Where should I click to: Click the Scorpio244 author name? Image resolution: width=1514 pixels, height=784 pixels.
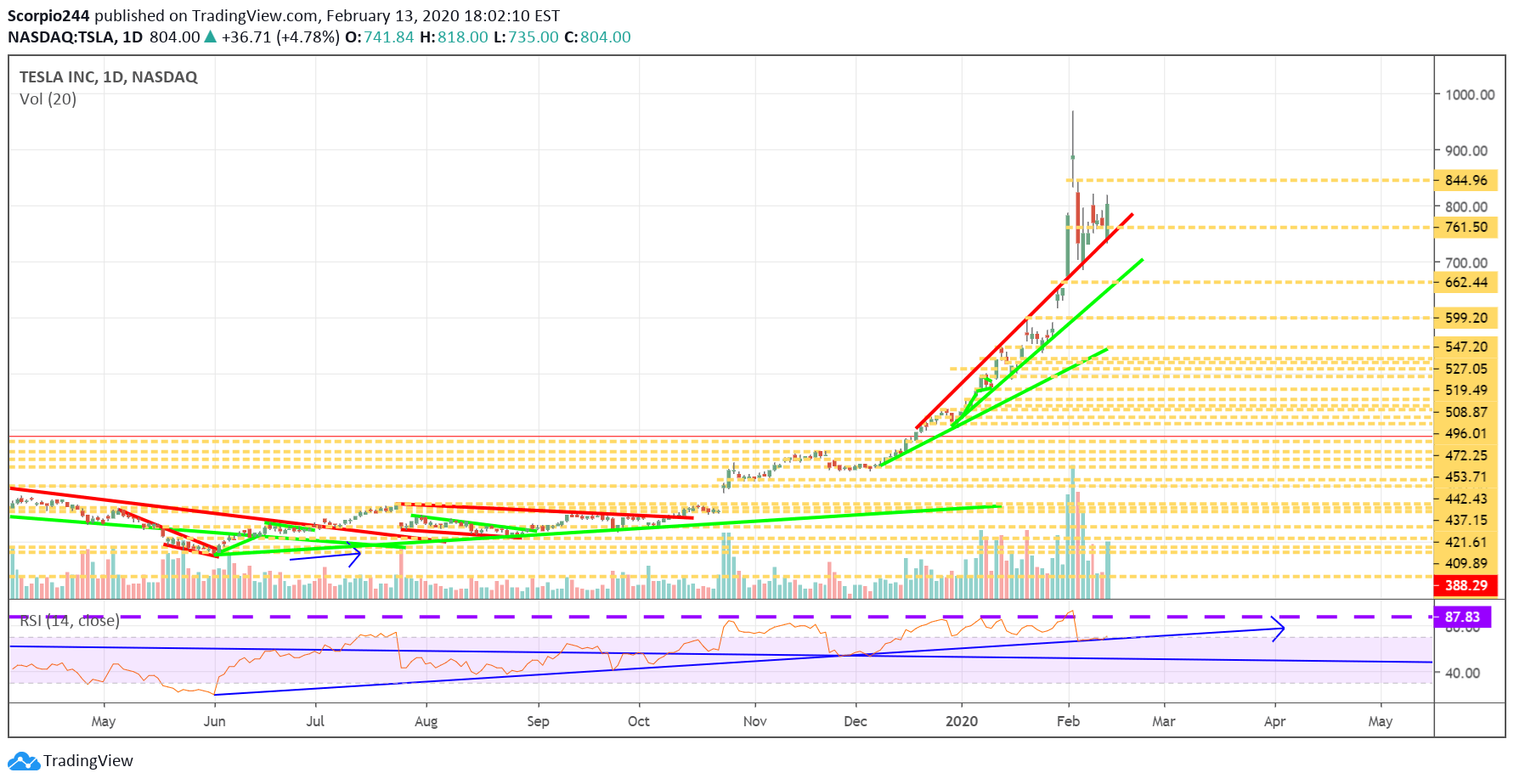point(48,16)
